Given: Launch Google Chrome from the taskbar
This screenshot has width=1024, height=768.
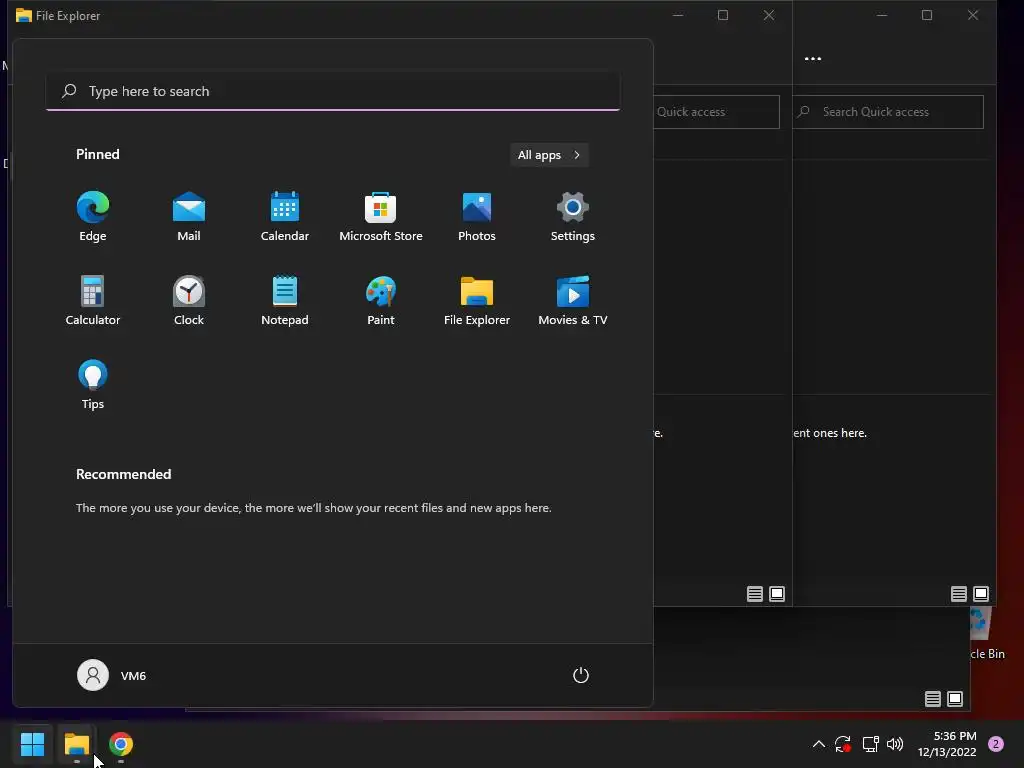Looking at the screenshot, I should 121,744.
